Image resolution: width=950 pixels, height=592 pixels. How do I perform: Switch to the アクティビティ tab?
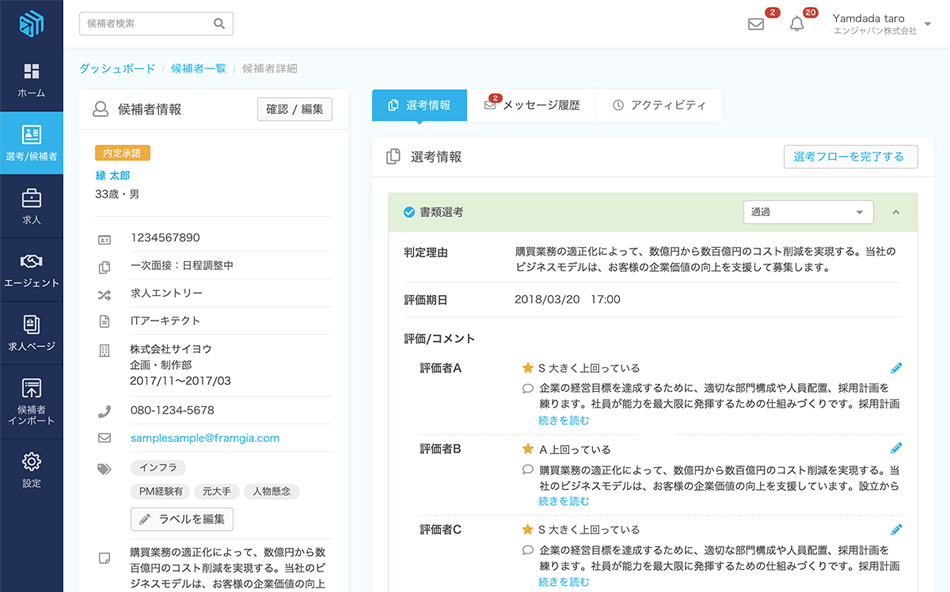[659, 105]
